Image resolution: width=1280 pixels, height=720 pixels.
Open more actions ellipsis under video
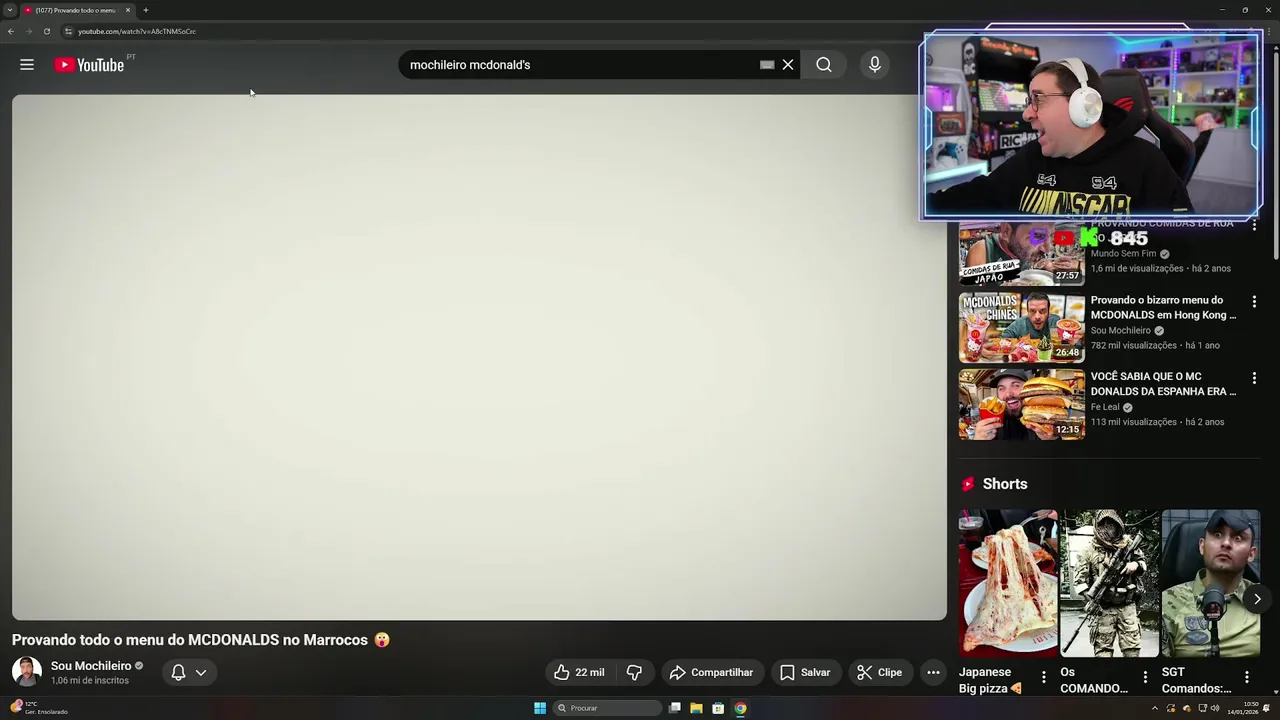933,672
